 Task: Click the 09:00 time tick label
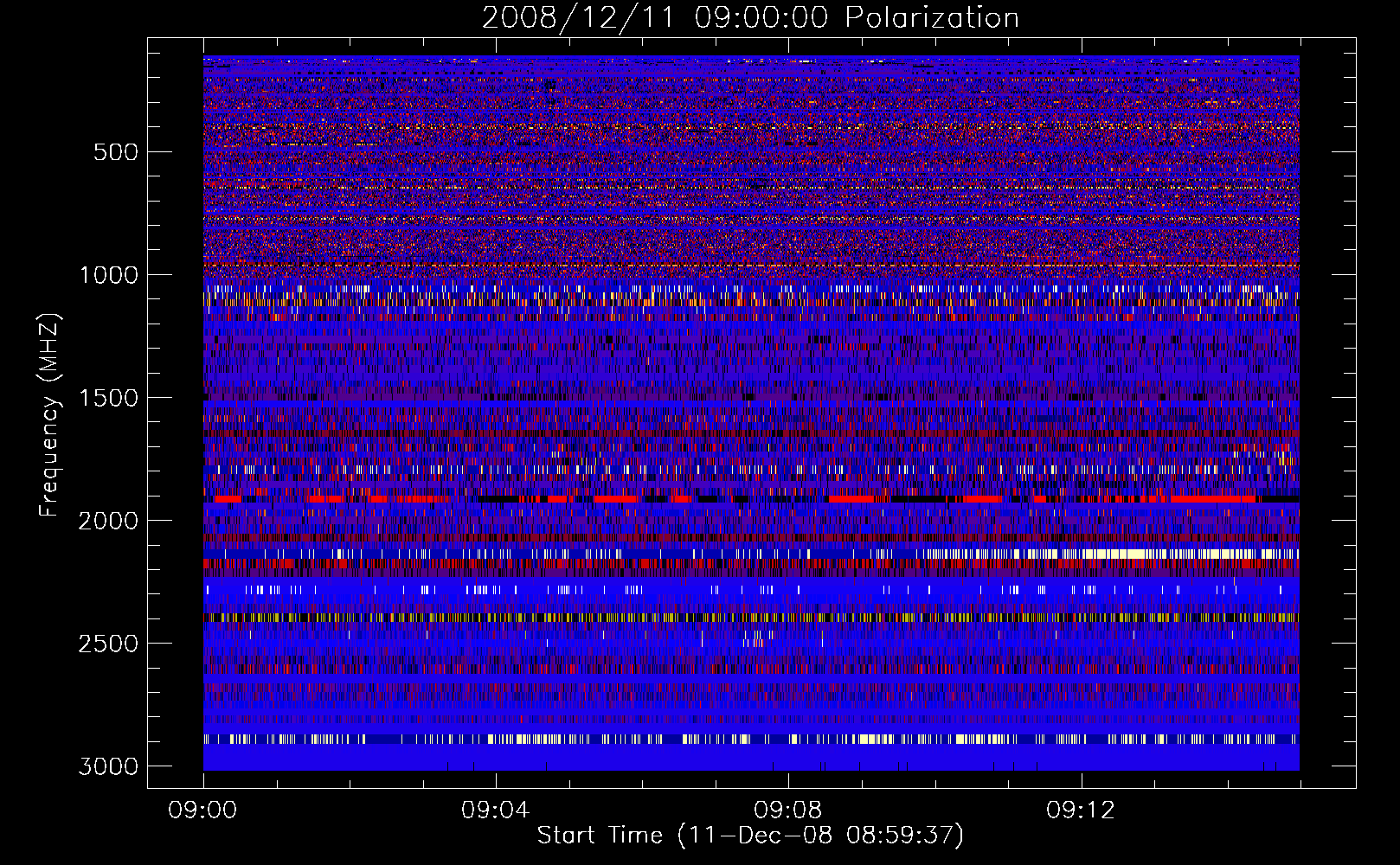point(203,811)
